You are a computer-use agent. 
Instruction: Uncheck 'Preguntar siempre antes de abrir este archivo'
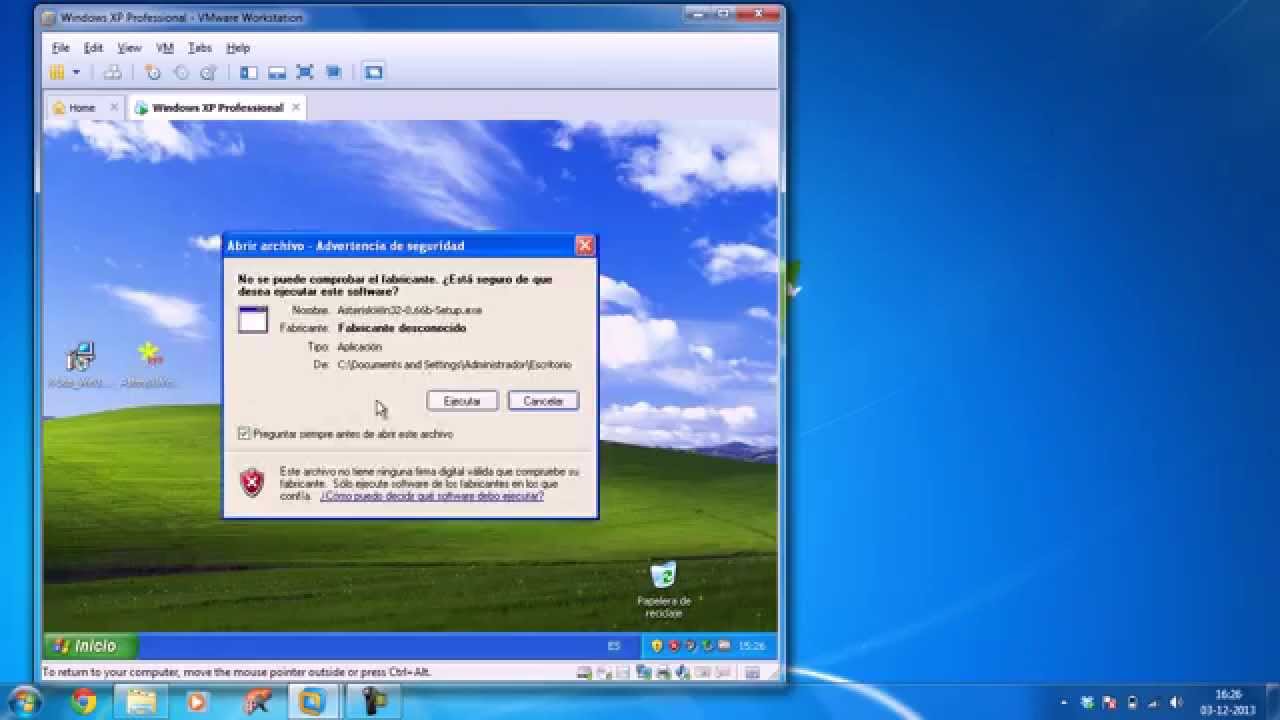(x=244, y=434)
